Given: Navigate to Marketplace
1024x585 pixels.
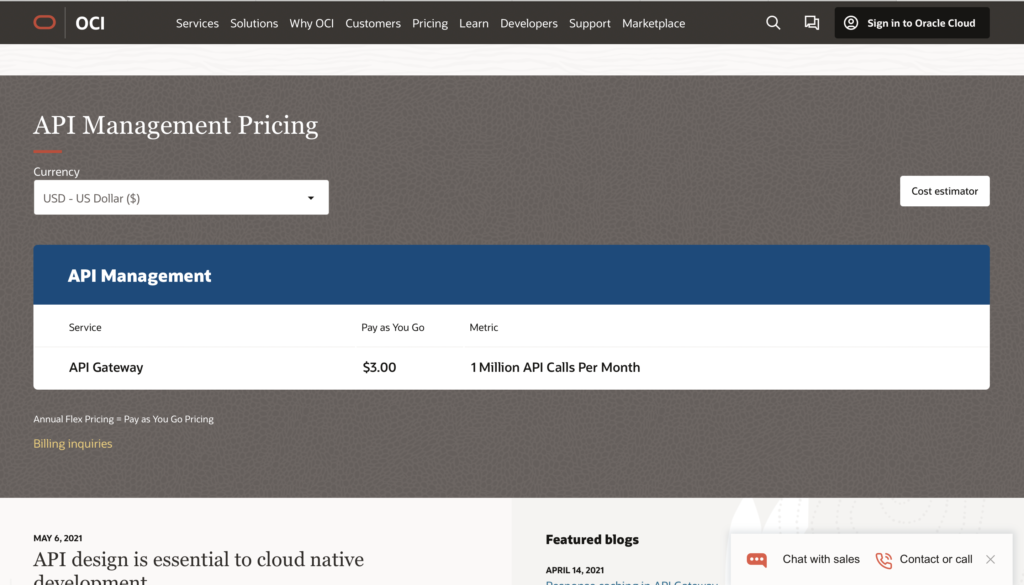Looking at the screenshot, I should click(653, 23).
